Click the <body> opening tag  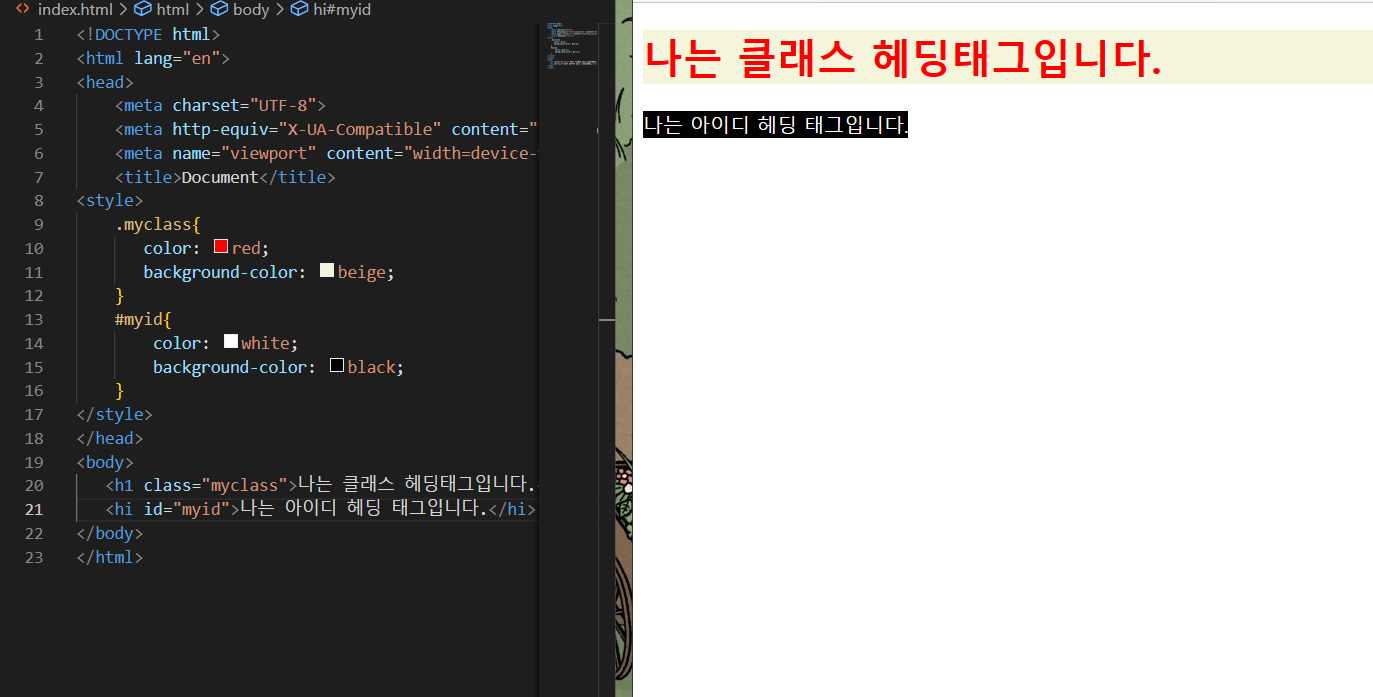pos(105,462)
